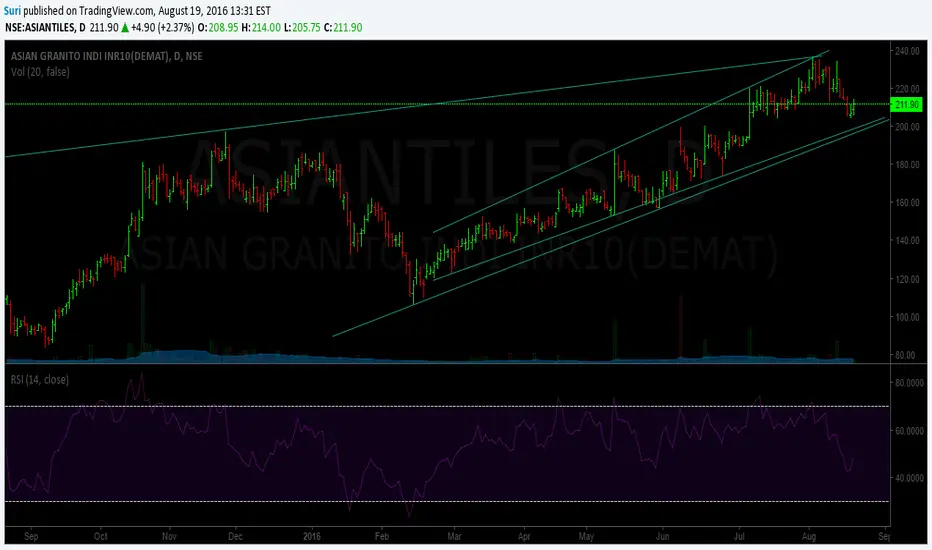932x550 pixels.
Task: Click the 160.00 price axis label
Action: 907,203
